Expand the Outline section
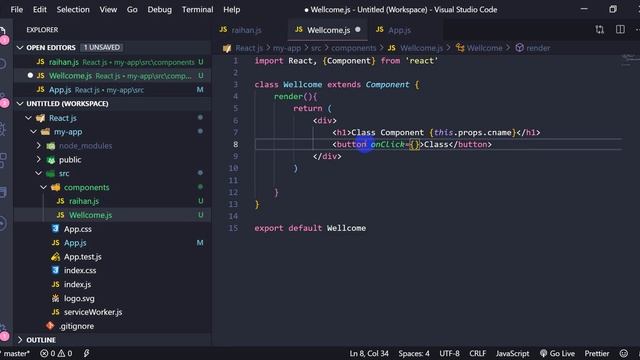This screenshot has height=360, width=640. point(20,340)
